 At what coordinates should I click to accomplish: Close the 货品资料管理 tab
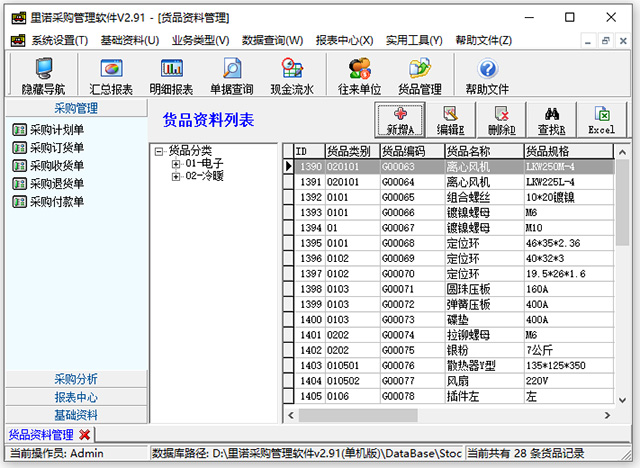click(x=85, y=434)
